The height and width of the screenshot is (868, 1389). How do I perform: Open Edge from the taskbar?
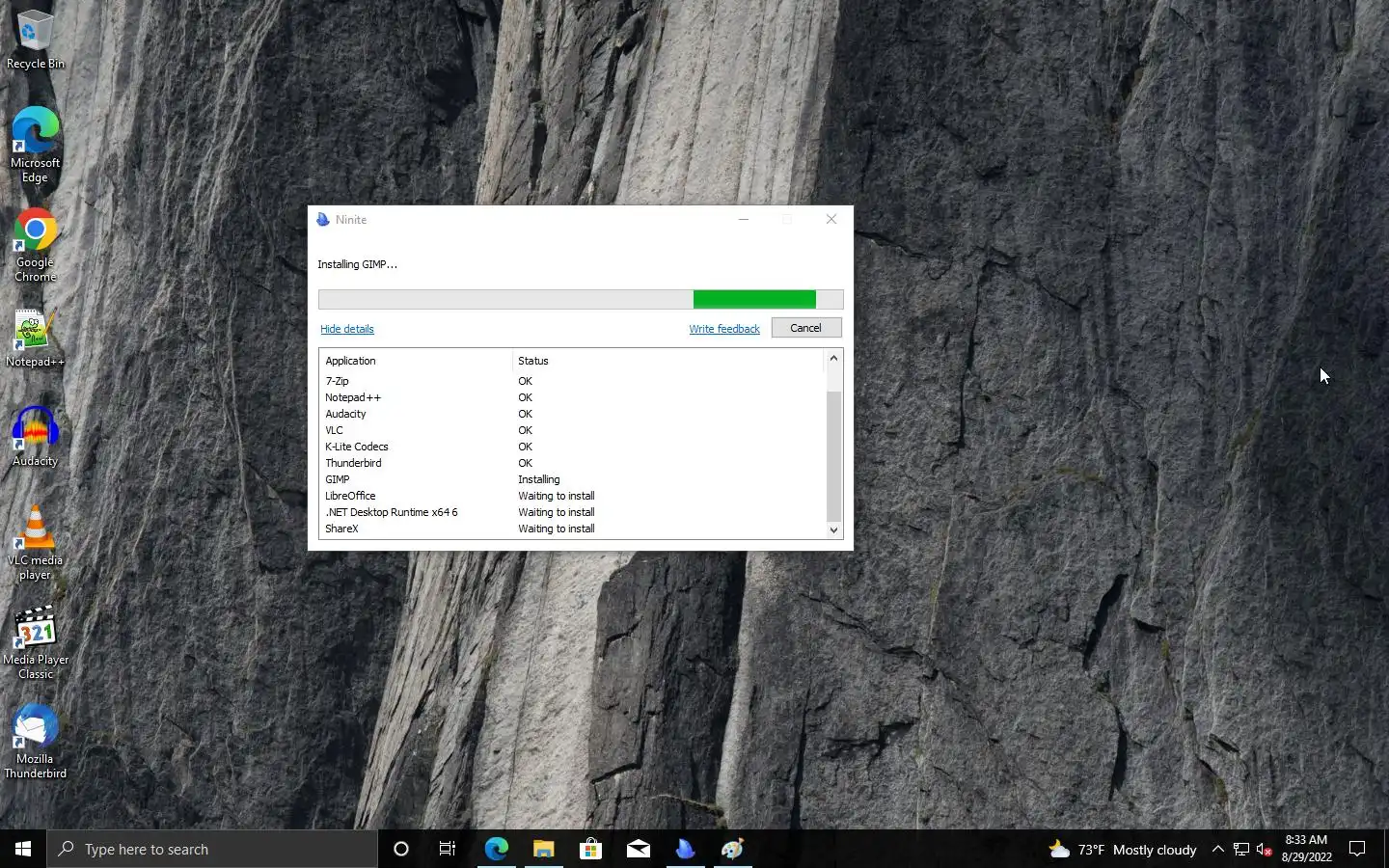[x=496, y=849]
